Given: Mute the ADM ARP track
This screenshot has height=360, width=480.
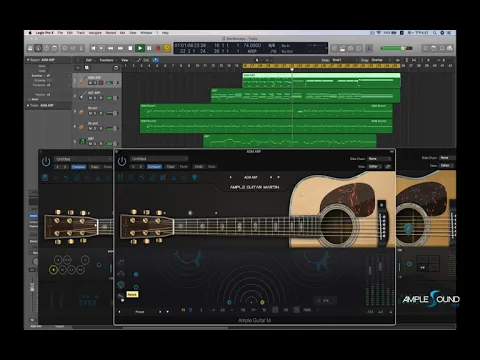Looking at the screenshot, I should click(90, 83).
